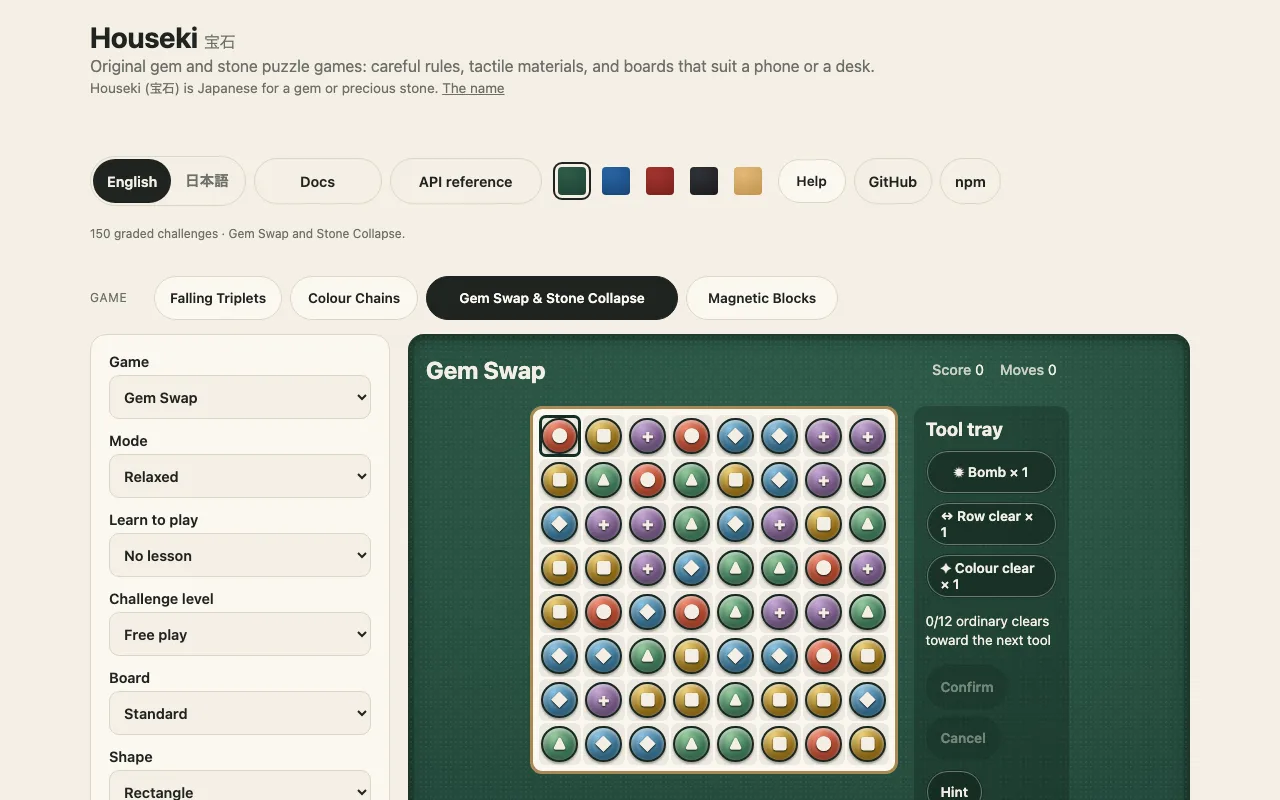Choose the red theme swatch
Viewport: 1280px width, 800px height.
[x=660, y=181]
